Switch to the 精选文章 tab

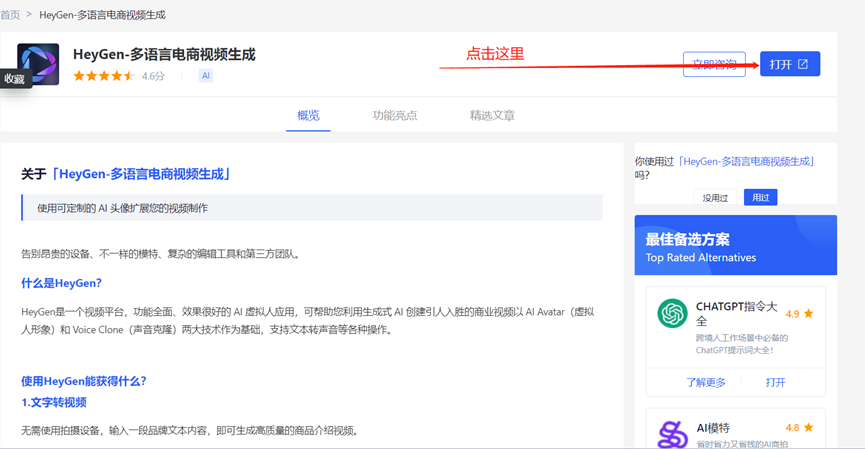[x=492, y=115]
